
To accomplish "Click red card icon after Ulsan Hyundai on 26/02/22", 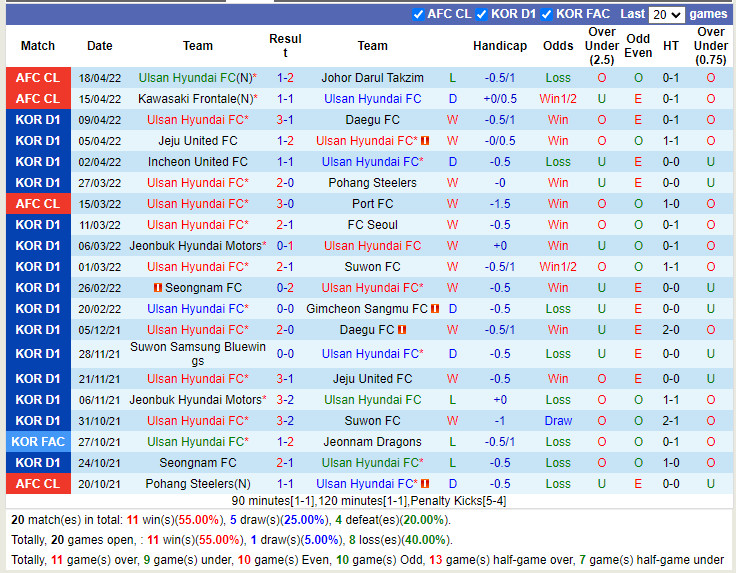I will pos(428,288).
